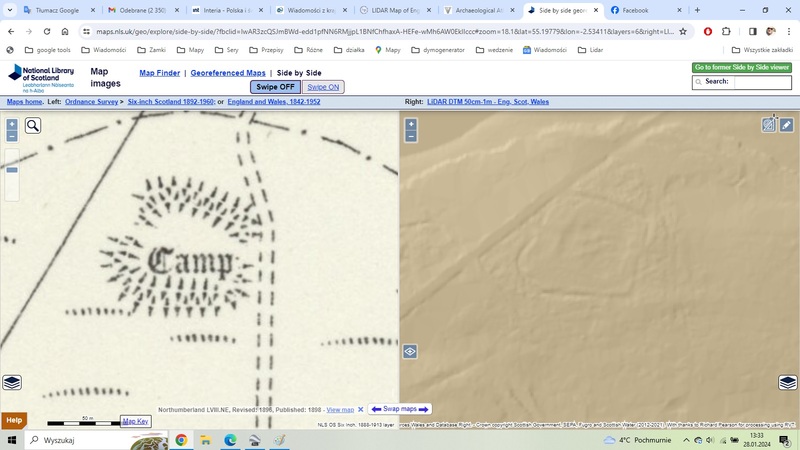The height and width of the screenshot is (450, 800).
Task: Open the LiDAR DTM right layer selector
Action: (488, 102)
